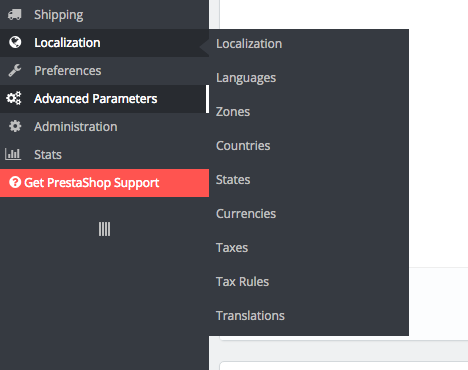
Task: Click the question mark support icon
Action: click(15, 182)
